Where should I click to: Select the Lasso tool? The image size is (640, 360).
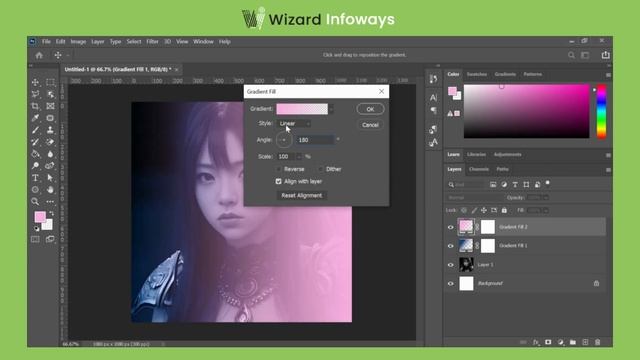coord(36,94)
